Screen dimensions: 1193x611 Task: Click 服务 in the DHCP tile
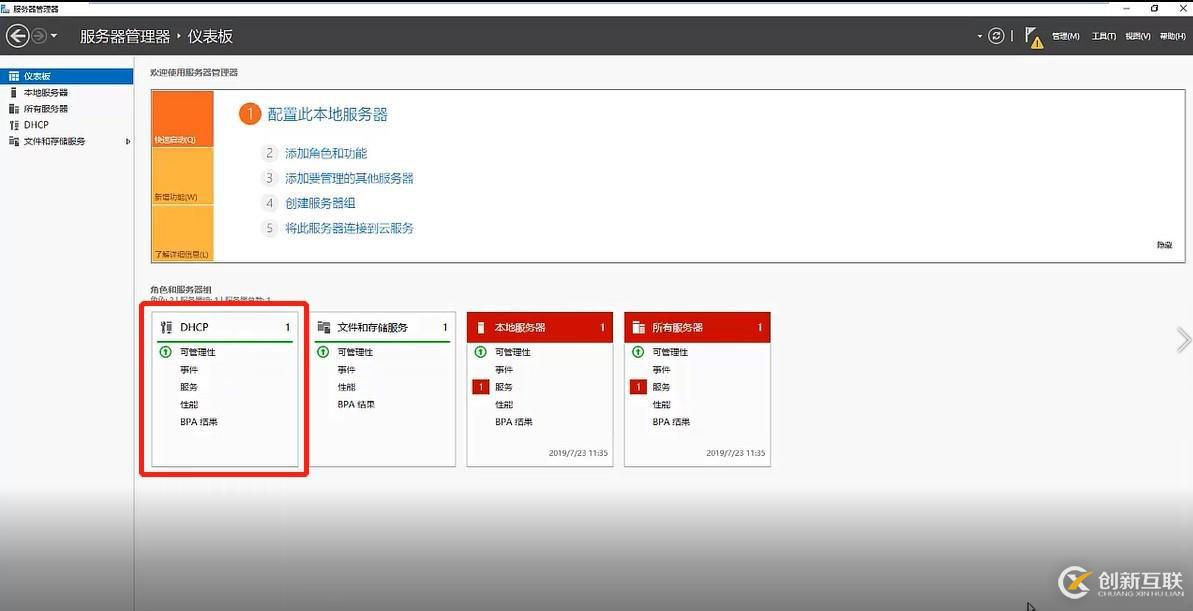point(189,387)
